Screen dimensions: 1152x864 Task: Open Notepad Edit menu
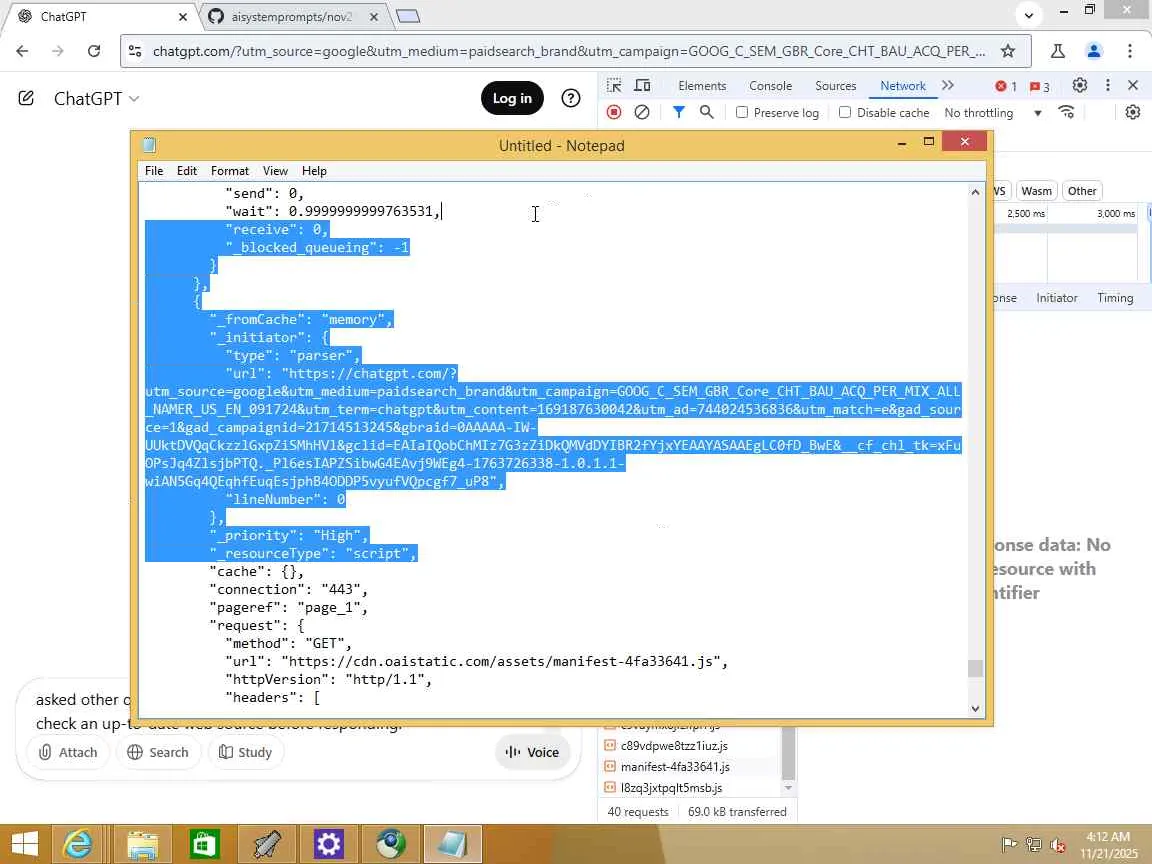coord(187,170)
